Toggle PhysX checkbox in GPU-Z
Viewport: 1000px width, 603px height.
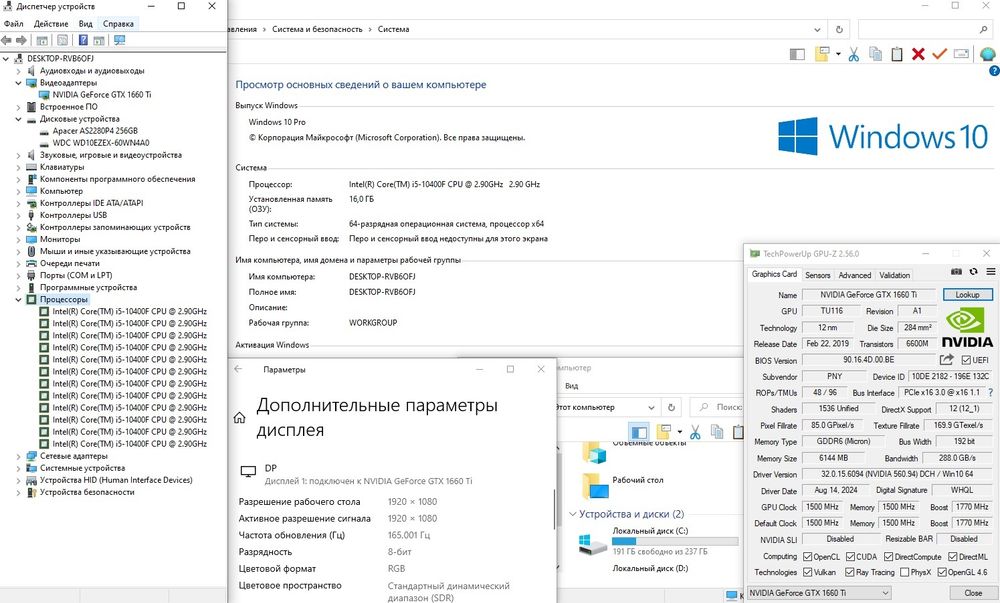click(x=904, y=572)
